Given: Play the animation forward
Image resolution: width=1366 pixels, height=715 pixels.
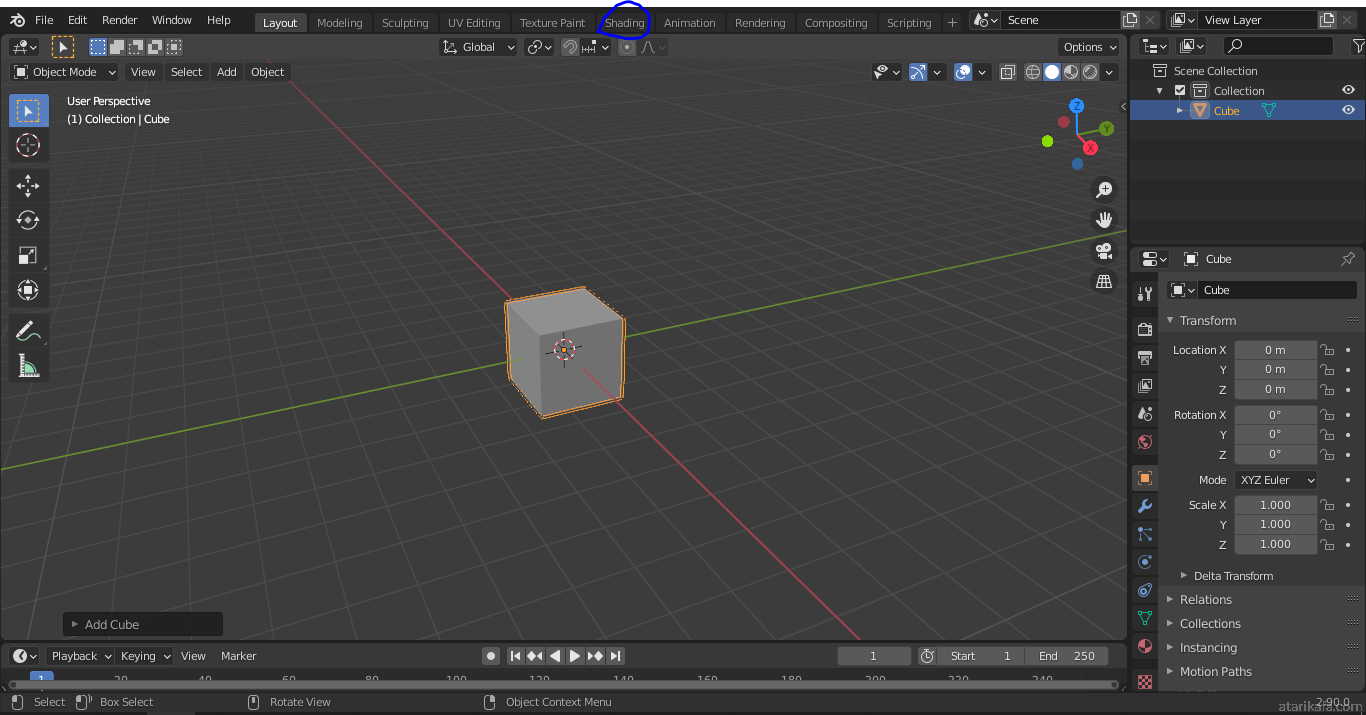Looking at the screenshot, I should coord(575,656).
